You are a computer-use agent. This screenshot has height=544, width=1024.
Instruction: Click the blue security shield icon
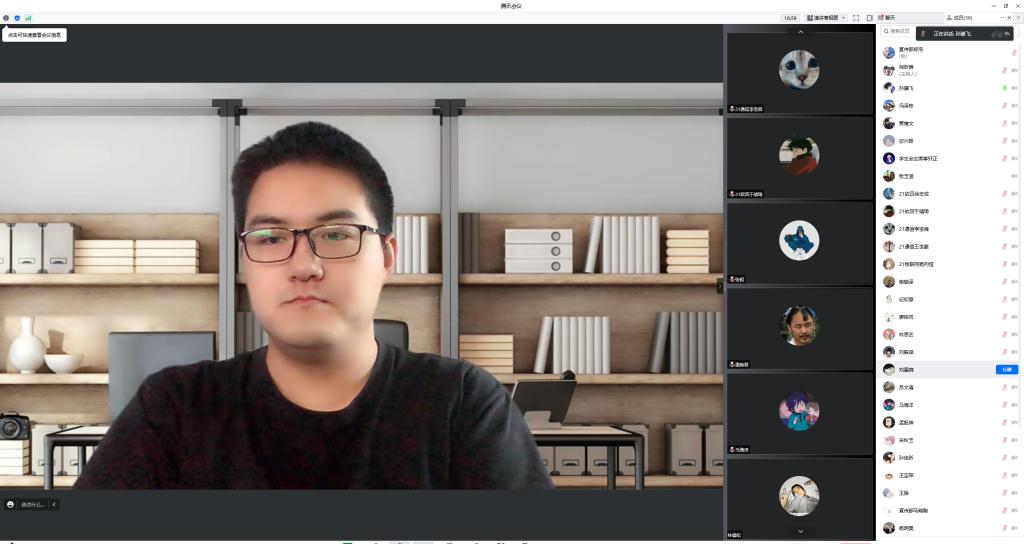pos(17,18)
